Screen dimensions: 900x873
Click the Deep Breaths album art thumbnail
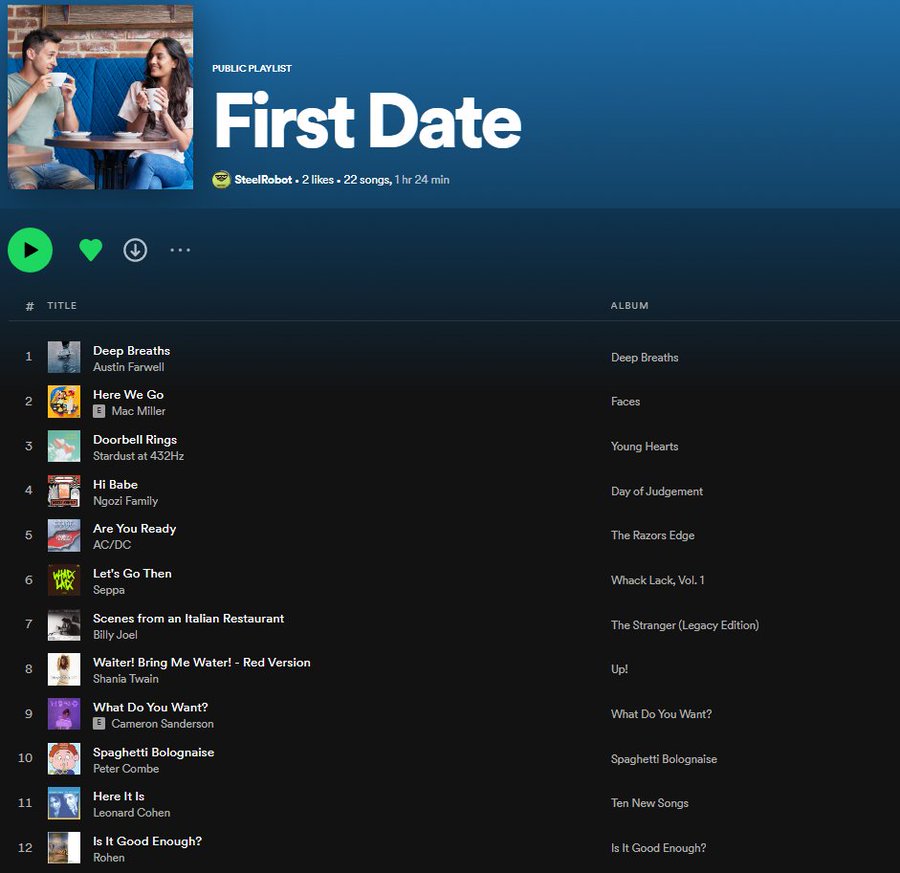tap(64, 358)
